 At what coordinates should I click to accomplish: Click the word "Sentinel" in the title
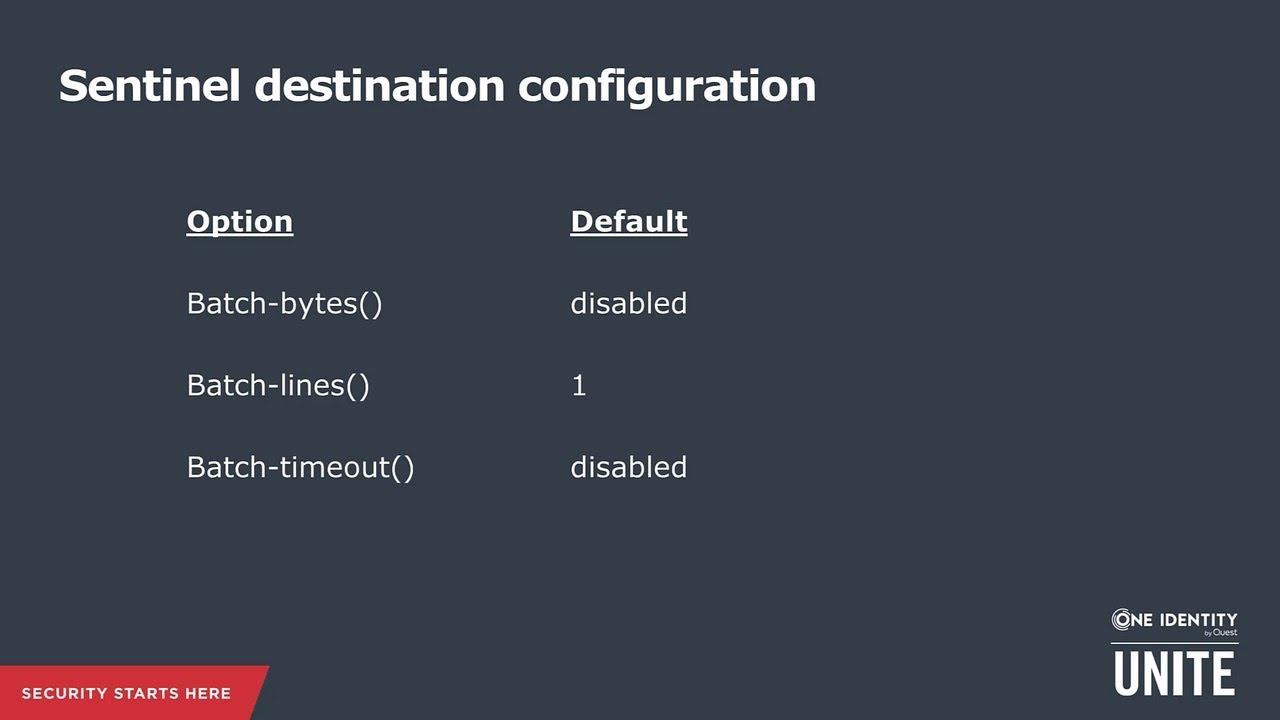coord(149,86)
